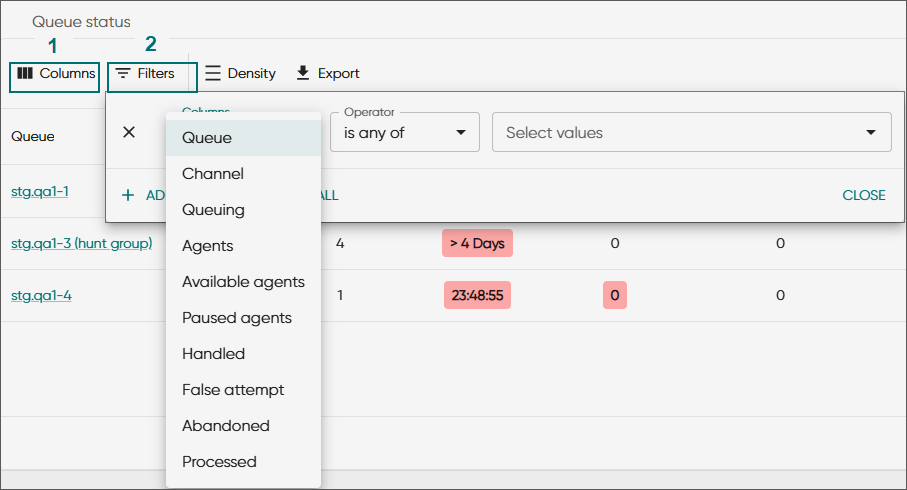Open stg.qa1-3 (hunt group) link
Image resolution: width=907 pixels, height=490 pixels.
(82, 244)
